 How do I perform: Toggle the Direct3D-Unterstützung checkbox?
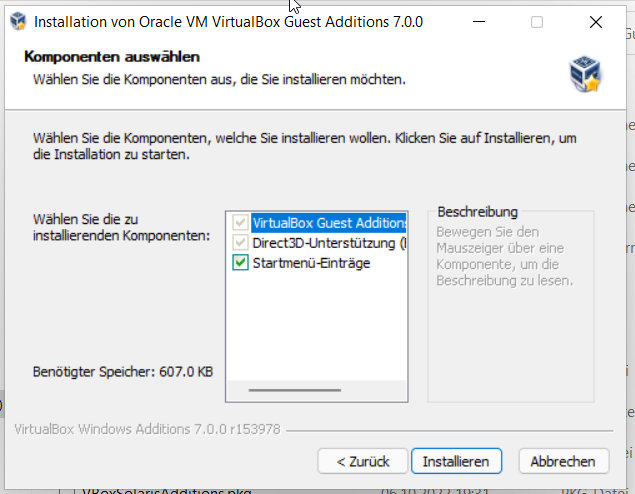point(241,243)
